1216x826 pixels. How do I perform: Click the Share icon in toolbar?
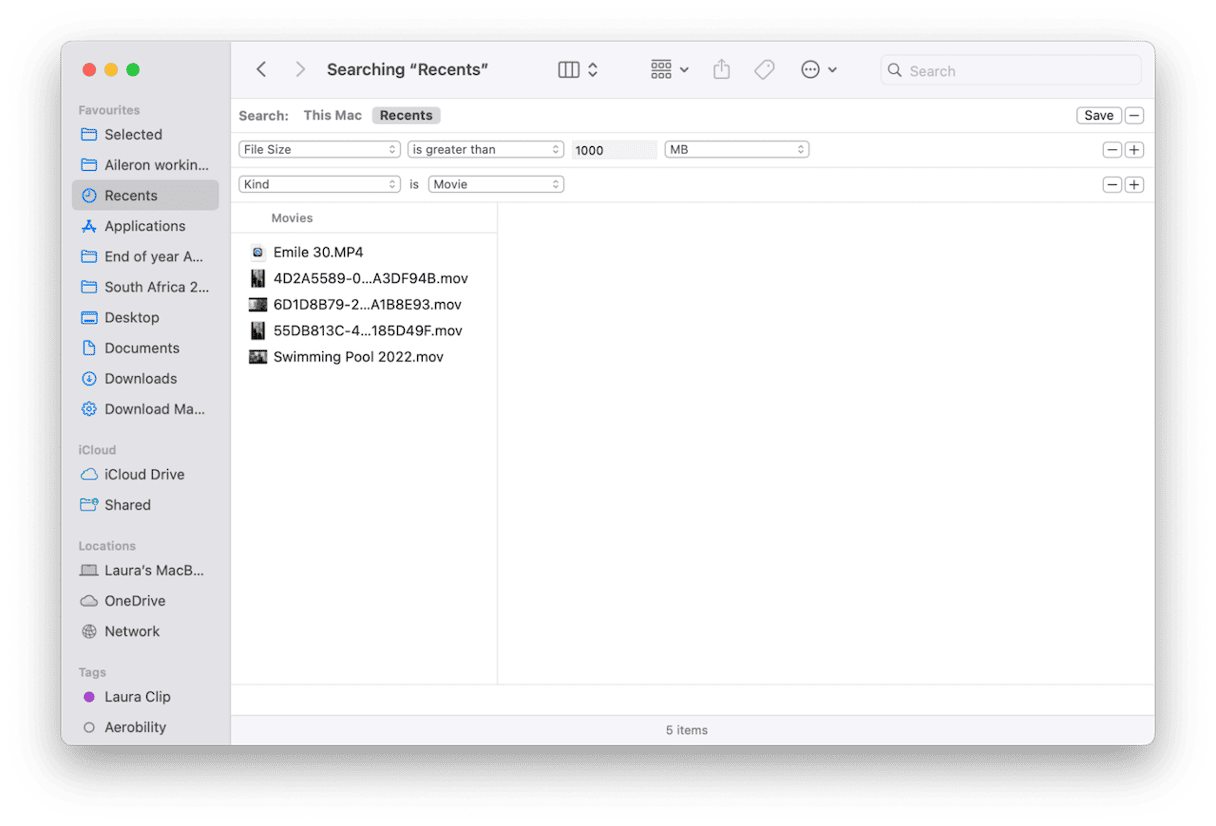[721, 70]
